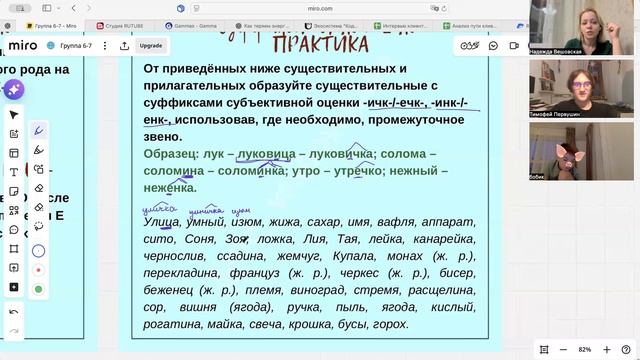Open Miro AI assistant sparkle button
This screenshot has height=360, width=640.
point(14,90)
